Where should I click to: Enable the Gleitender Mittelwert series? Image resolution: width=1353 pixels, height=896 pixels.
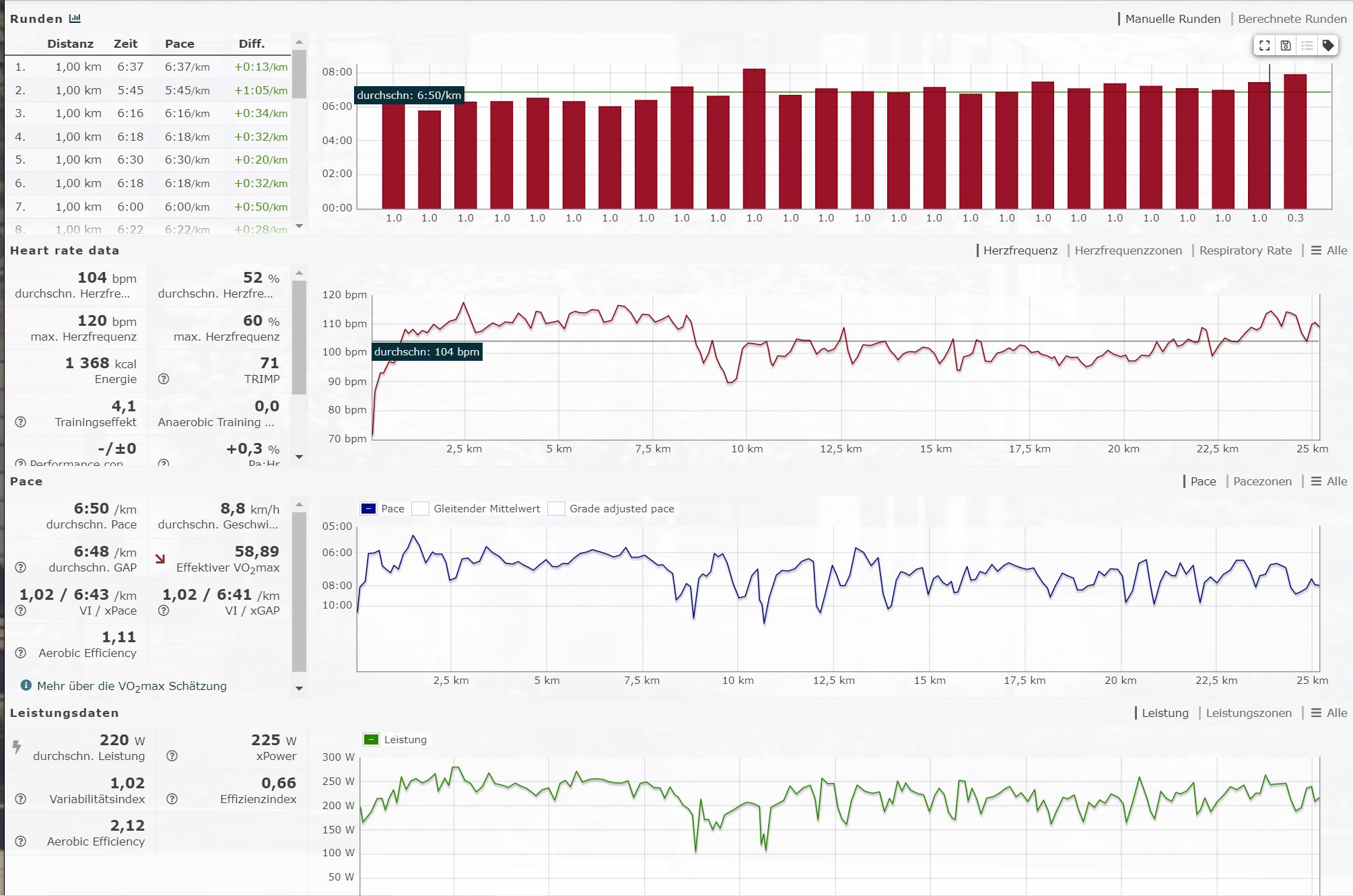click(421, 509)
